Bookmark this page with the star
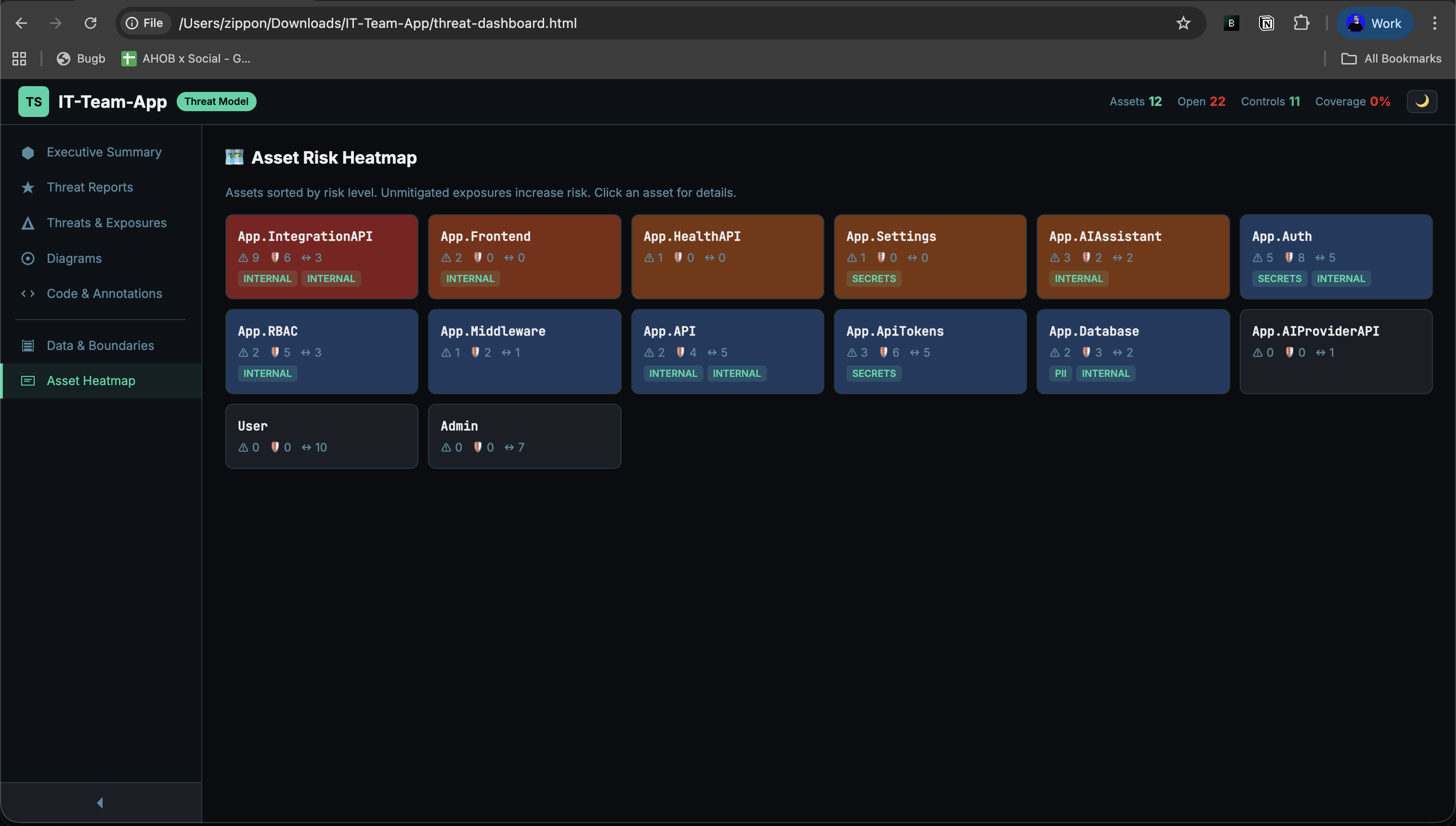The height and width of the screenshot is (826, 1456). click(1183, 23)
